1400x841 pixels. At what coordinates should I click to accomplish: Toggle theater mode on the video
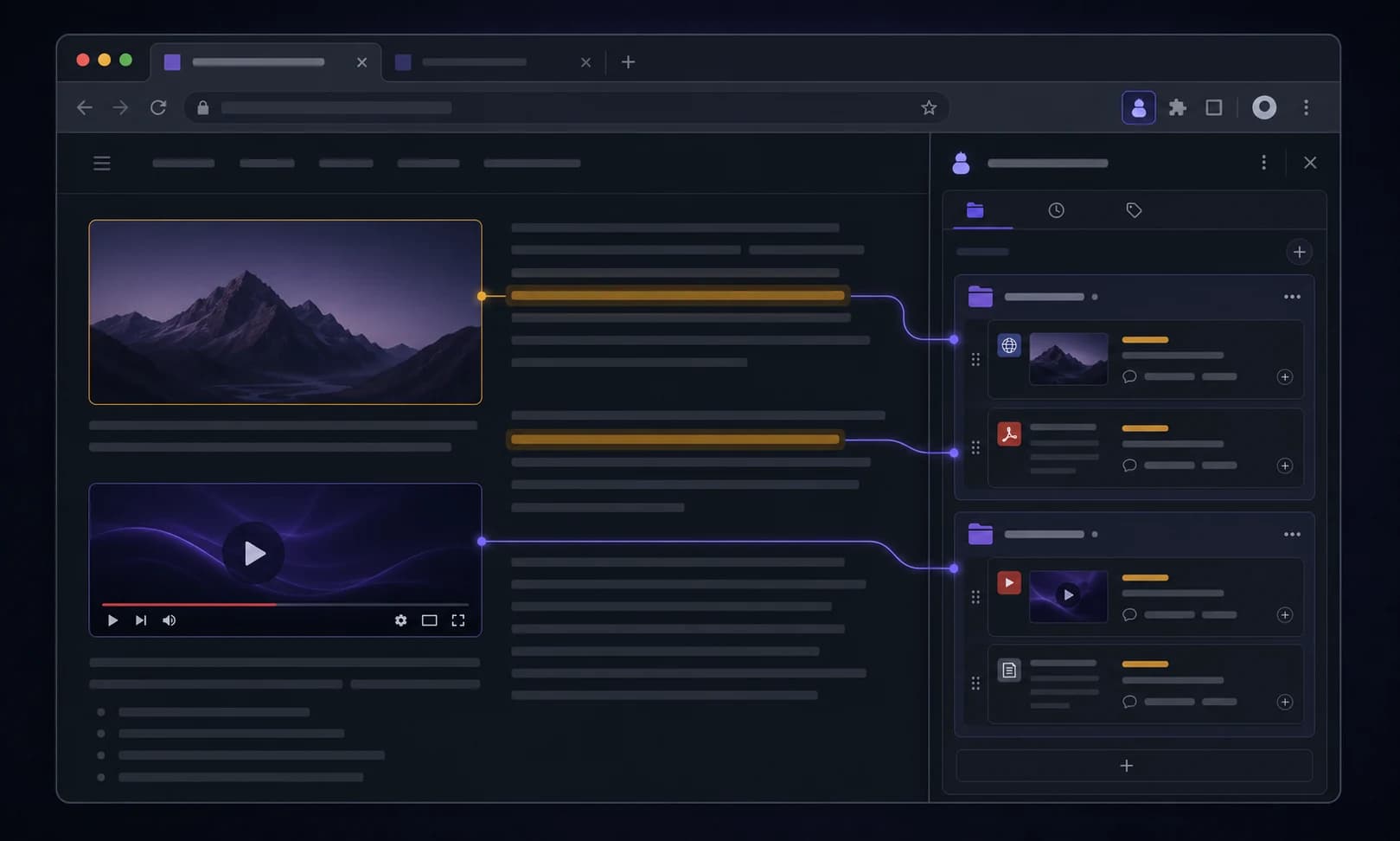429,620
